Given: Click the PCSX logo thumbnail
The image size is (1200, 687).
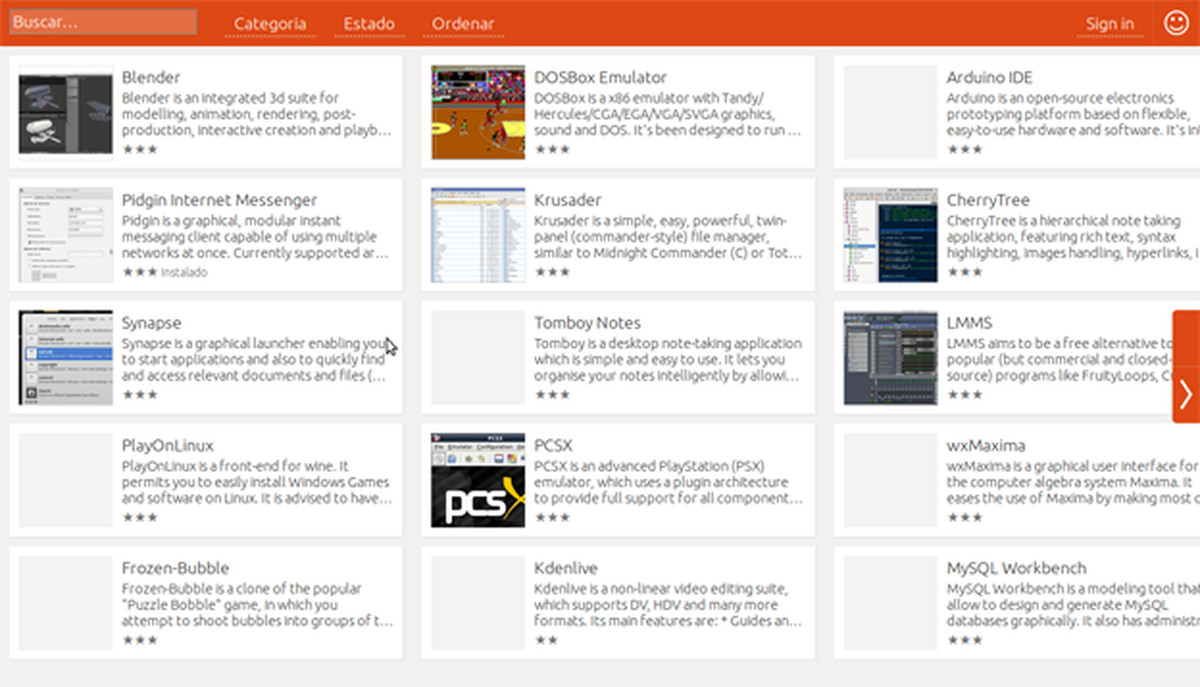Looking at the screenshot, I should click(477, 479).
